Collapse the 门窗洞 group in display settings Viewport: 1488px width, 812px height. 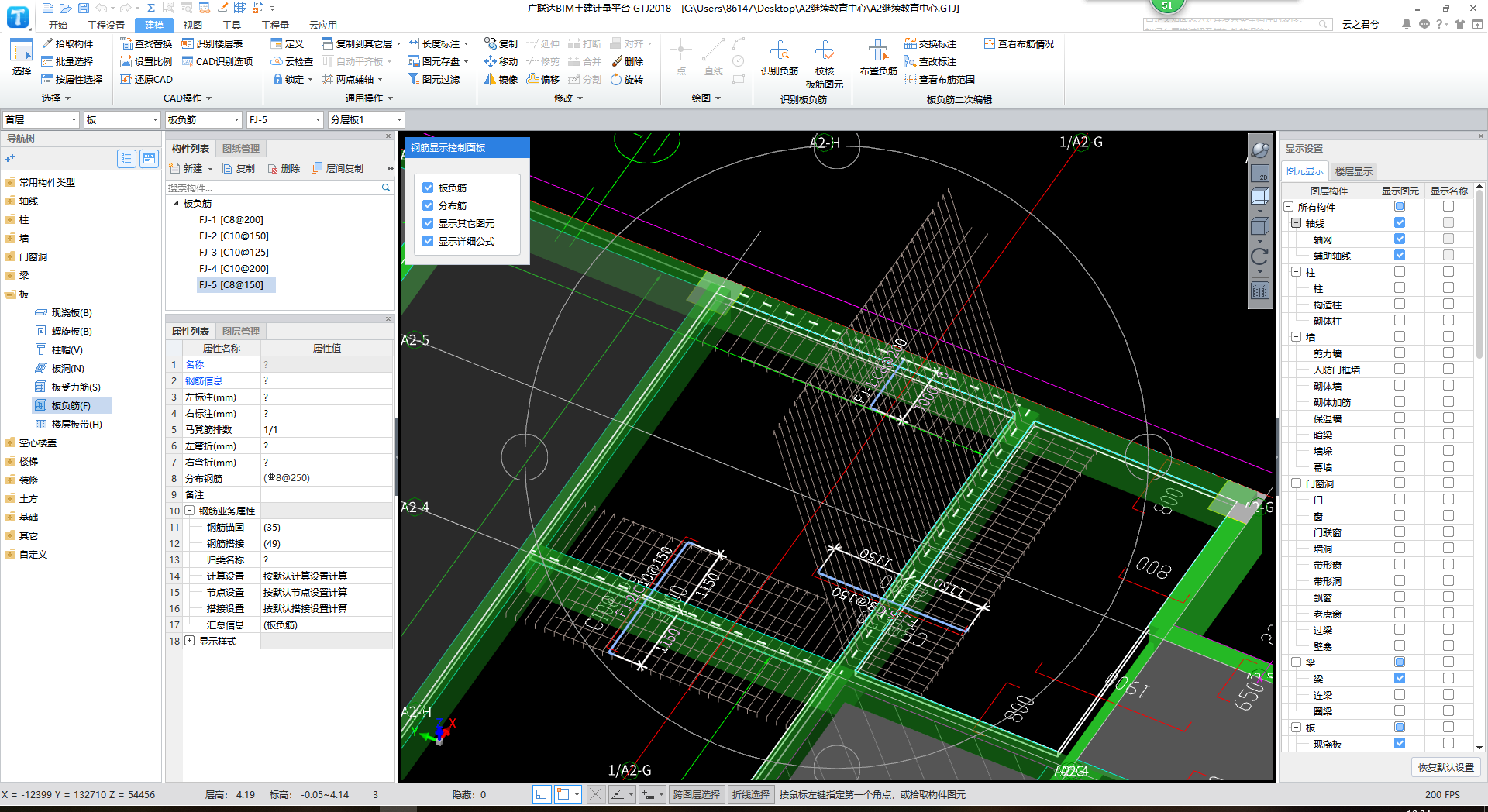click(x=1296, y=483)
